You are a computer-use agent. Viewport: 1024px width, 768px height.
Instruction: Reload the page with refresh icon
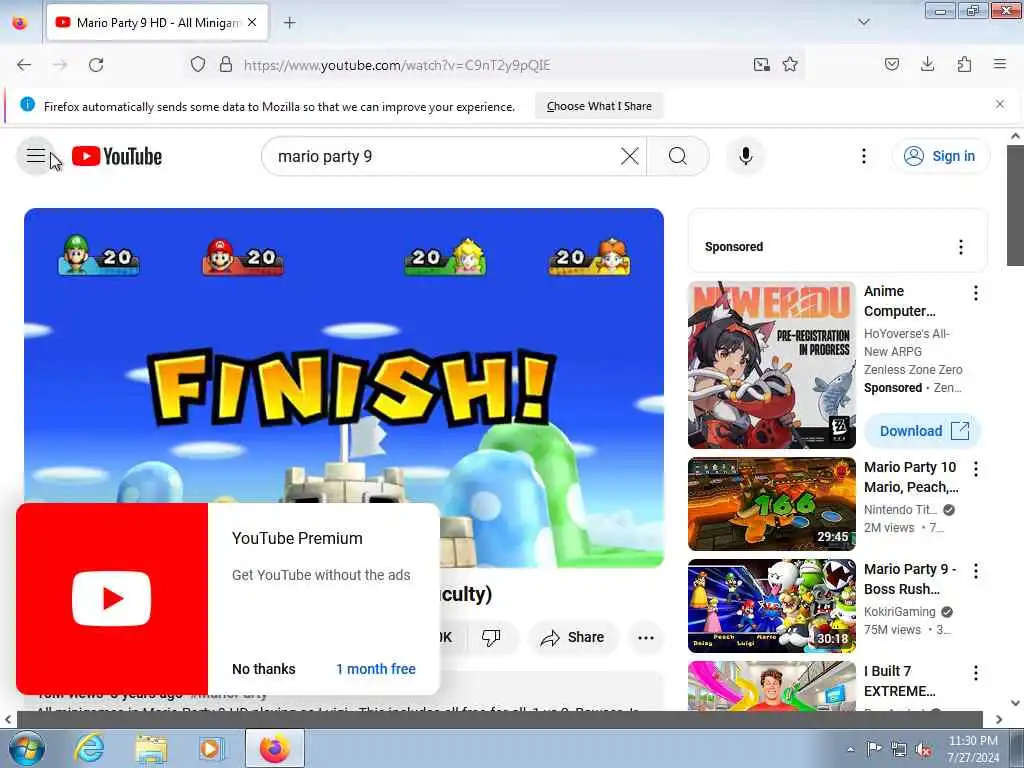click(x=96, y=65)
